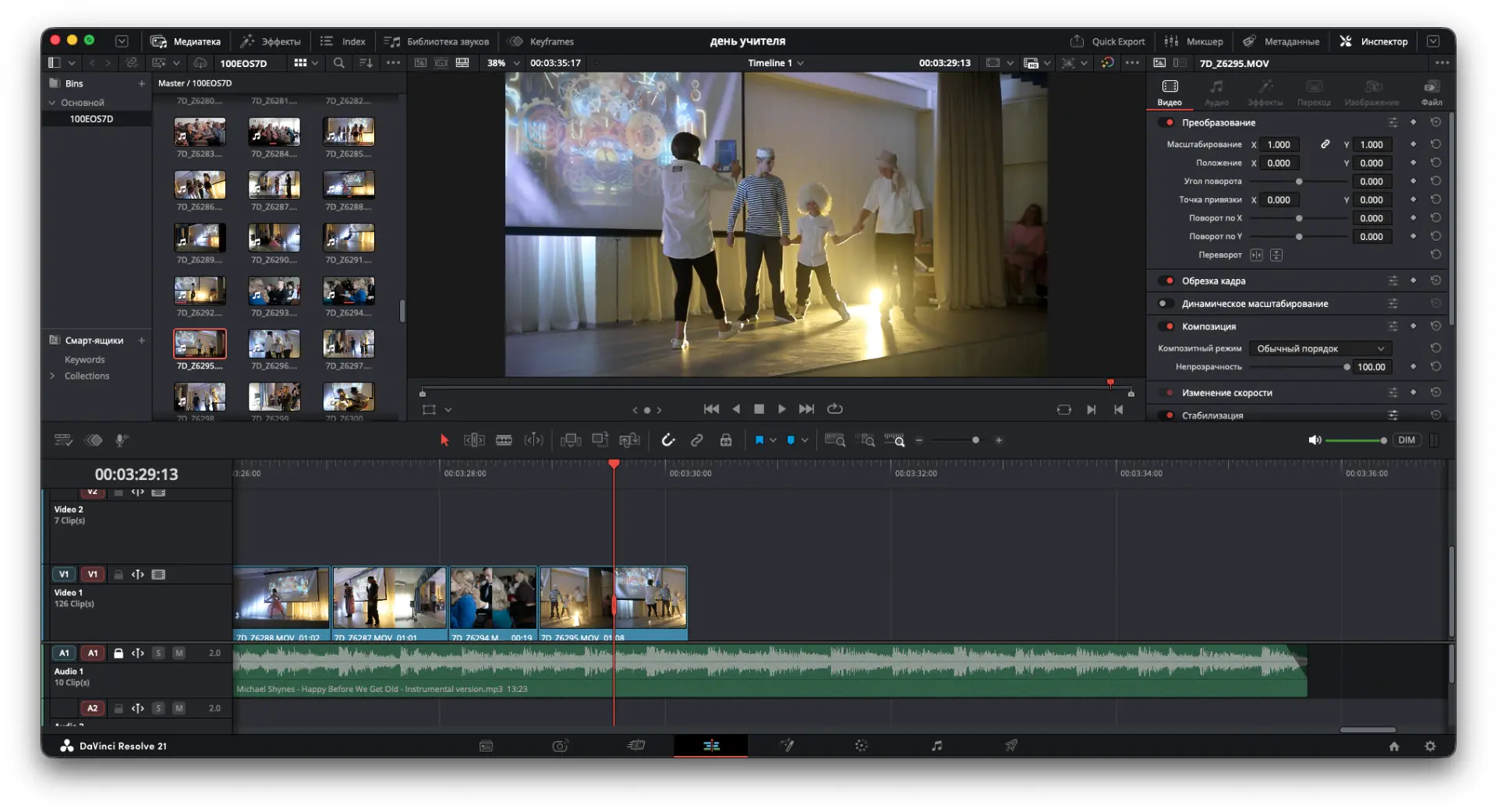This screenshot has height=812, width=1497.
Task: Mute Audio 1 track with M button
Action: [179, 653]
